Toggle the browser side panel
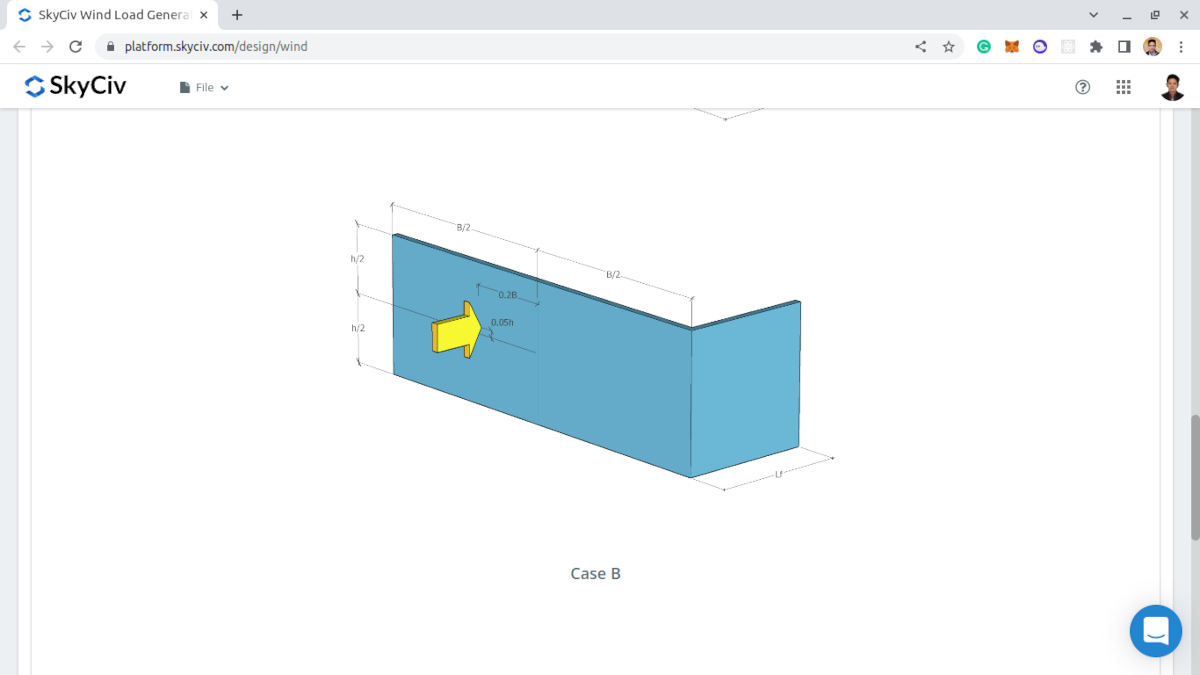Screen dimensions: 1200x675 [x=1124, y=46]
